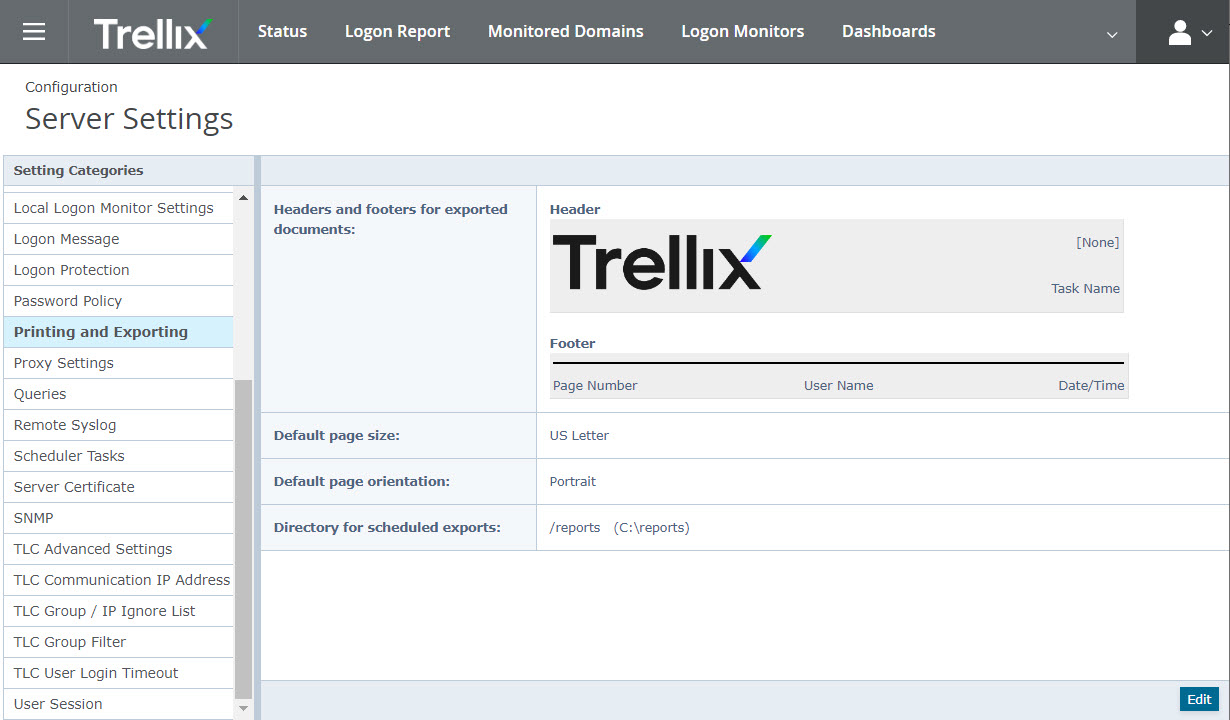Select Printing and Exporting category
The height and width of the screenshot is (720, 1230).
coord(118,332)
